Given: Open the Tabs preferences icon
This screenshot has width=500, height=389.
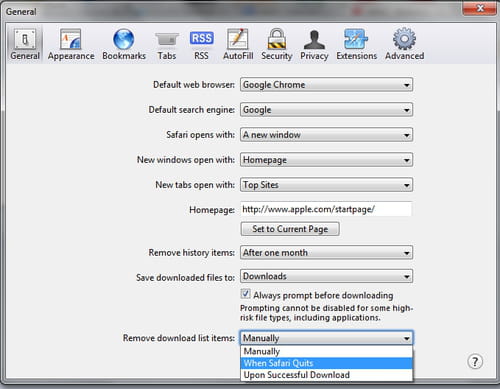Looking at the screenshot, I should (x=167, y=45).
